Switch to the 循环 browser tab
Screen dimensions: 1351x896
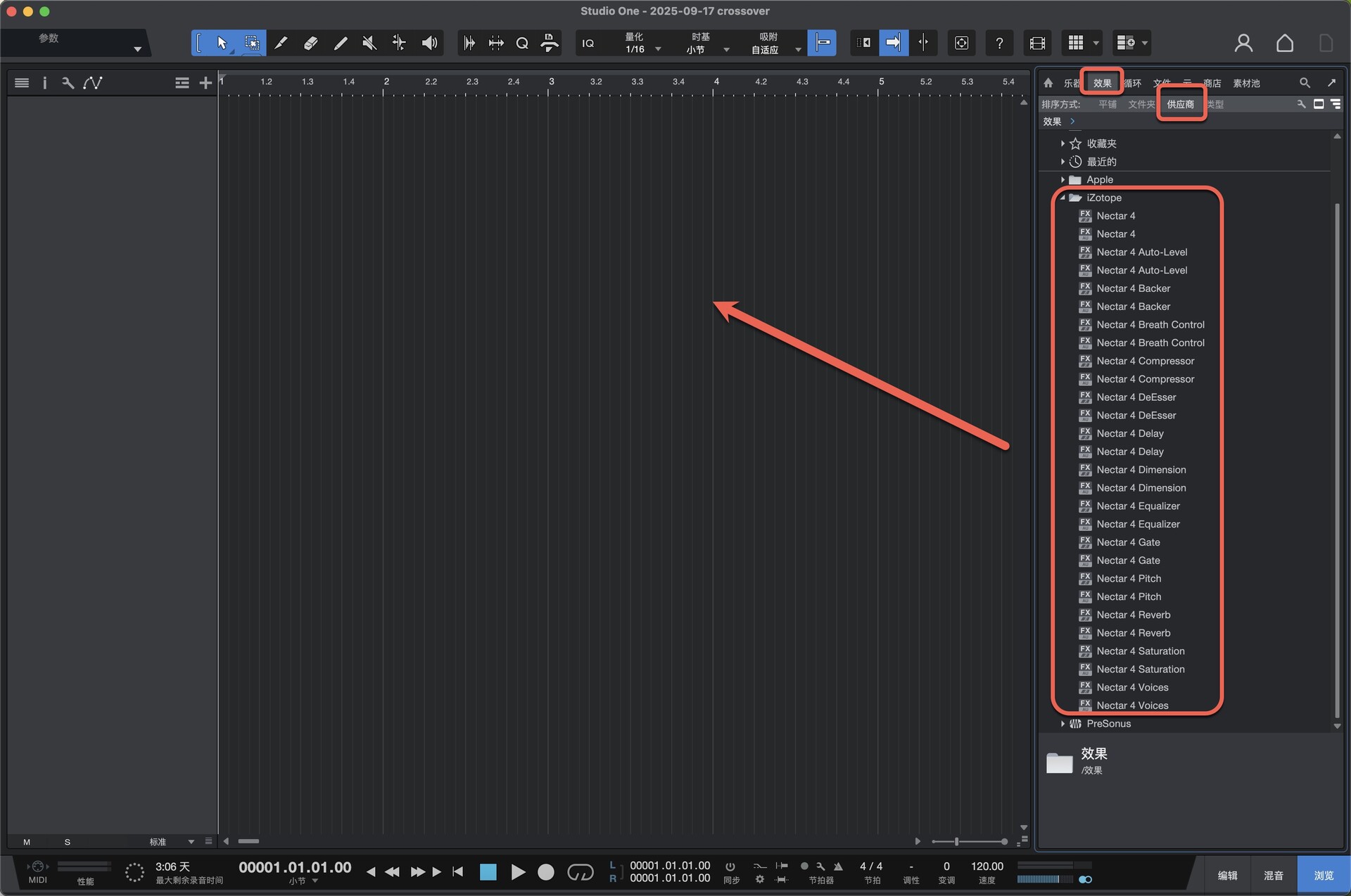coord(1132,83)
